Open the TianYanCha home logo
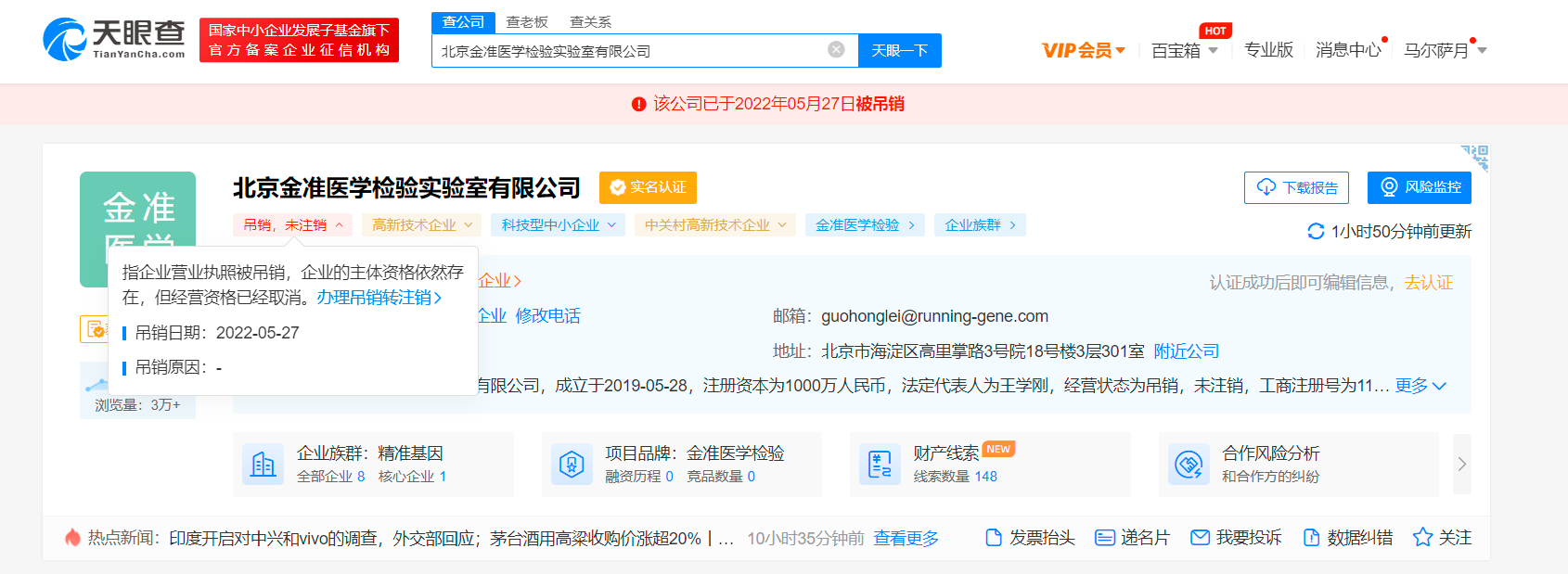This screenshot has width=1568, height=574. [114, 40]
